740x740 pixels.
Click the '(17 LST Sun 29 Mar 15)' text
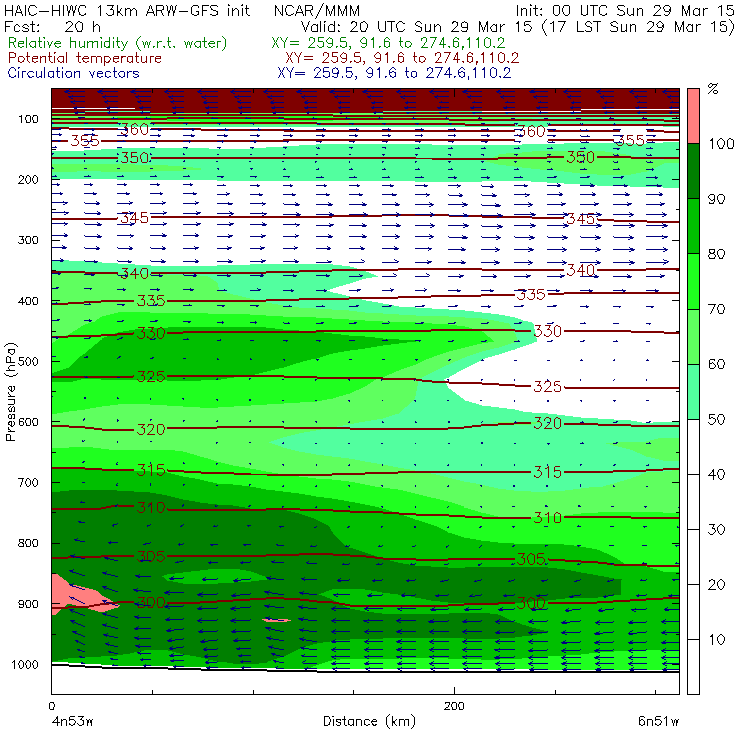coord(638,27)
